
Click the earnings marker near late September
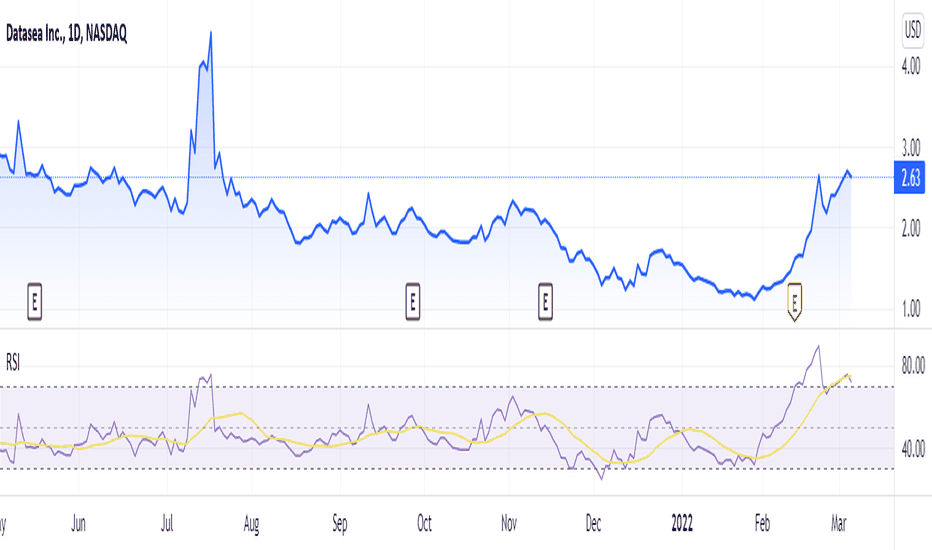(413, 302)
